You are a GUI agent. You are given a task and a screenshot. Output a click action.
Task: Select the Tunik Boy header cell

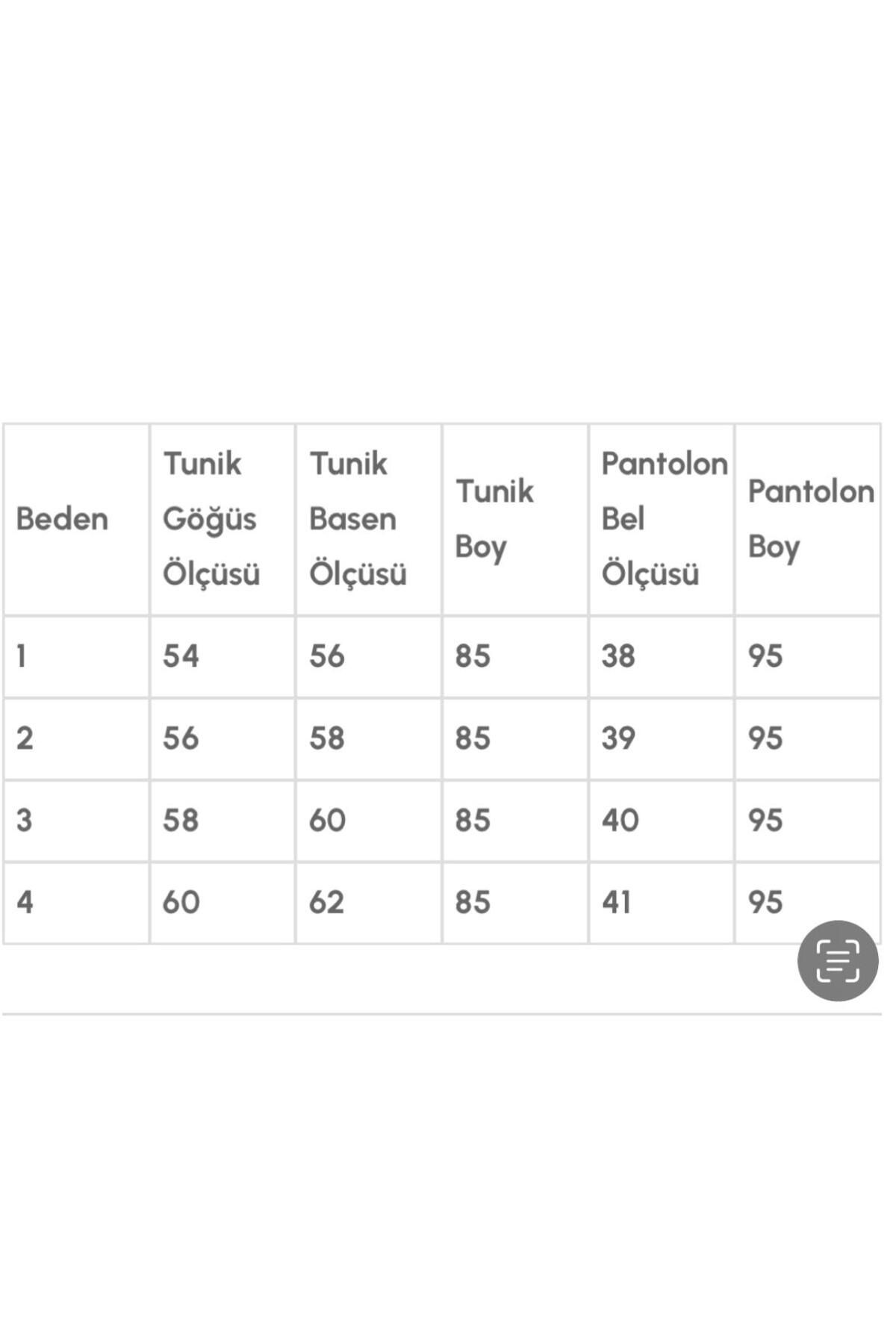pyautogui.click(x=494, y=519)
